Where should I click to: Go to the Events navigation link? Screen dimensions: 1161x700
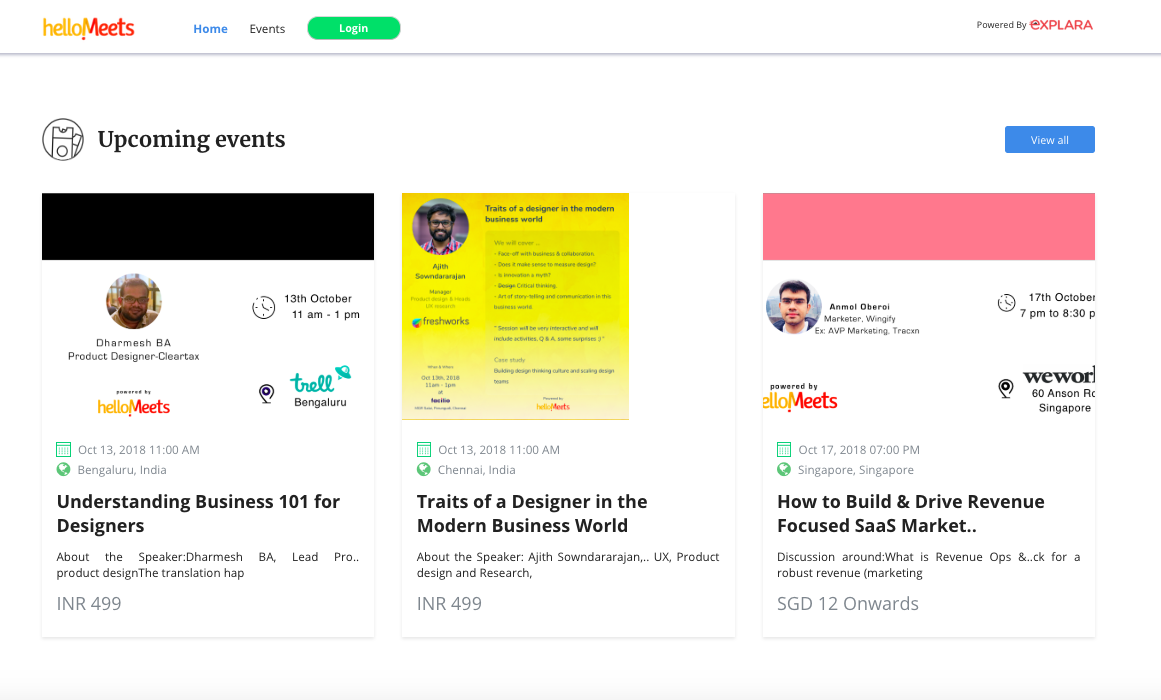[x=267, y=29]
